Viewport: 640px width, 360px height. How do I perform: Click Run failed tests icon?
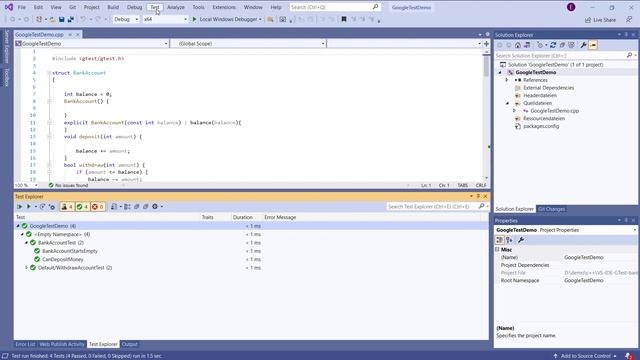52,207
